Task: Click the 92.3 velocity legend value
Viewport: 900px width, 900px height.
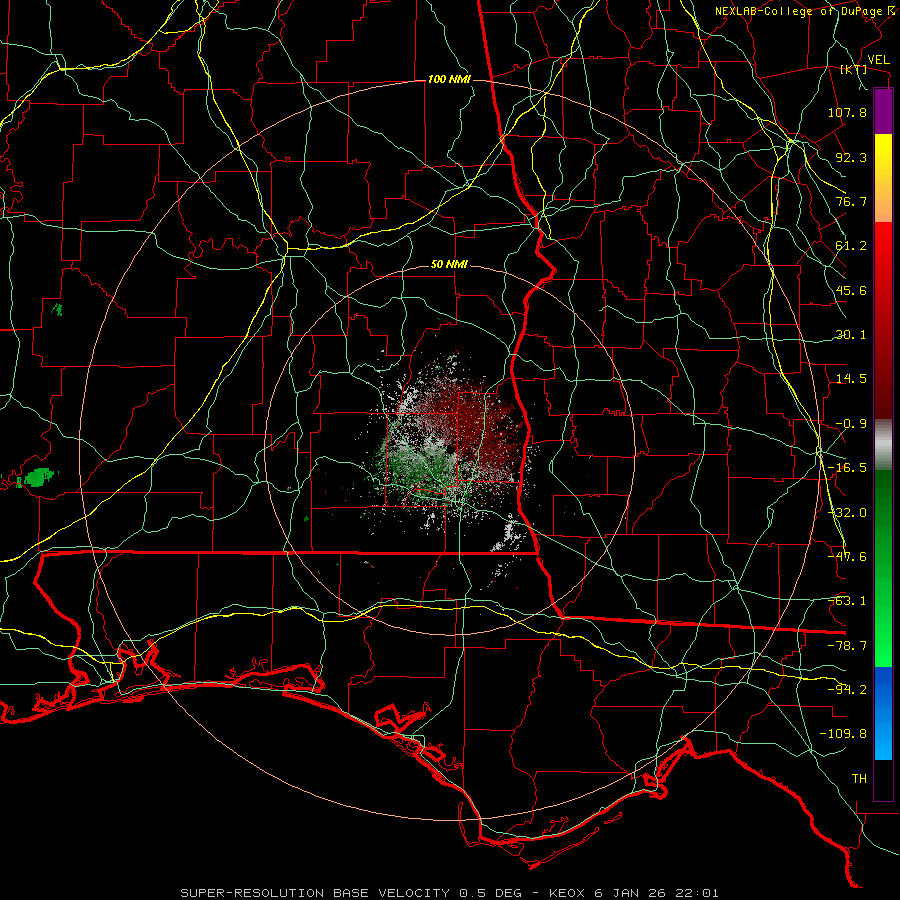Action: tap(851, 157)
